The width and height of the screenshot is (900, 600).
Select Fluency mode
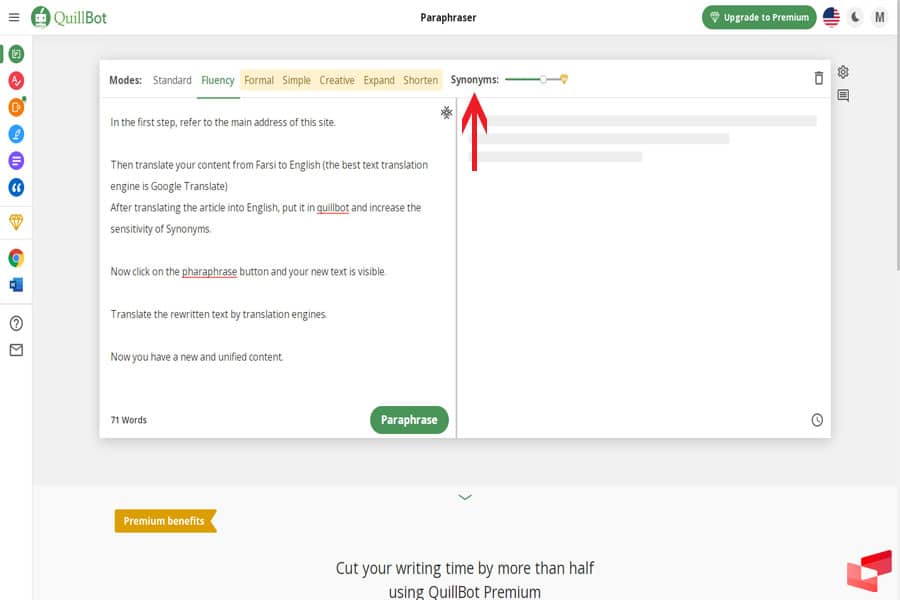(x=218, y=80)
